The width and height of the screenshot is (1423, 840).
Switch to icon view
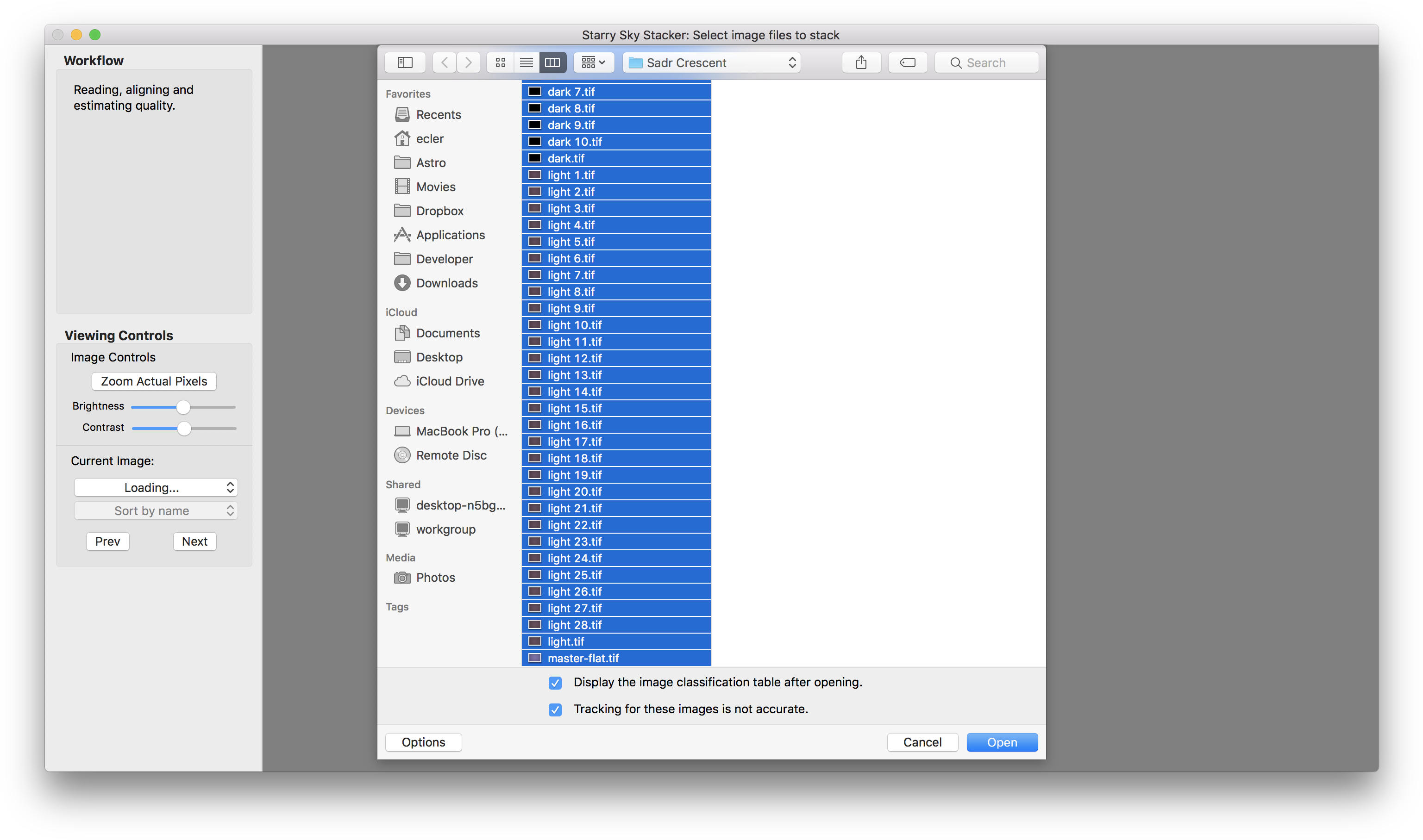(x=500, y=62)
